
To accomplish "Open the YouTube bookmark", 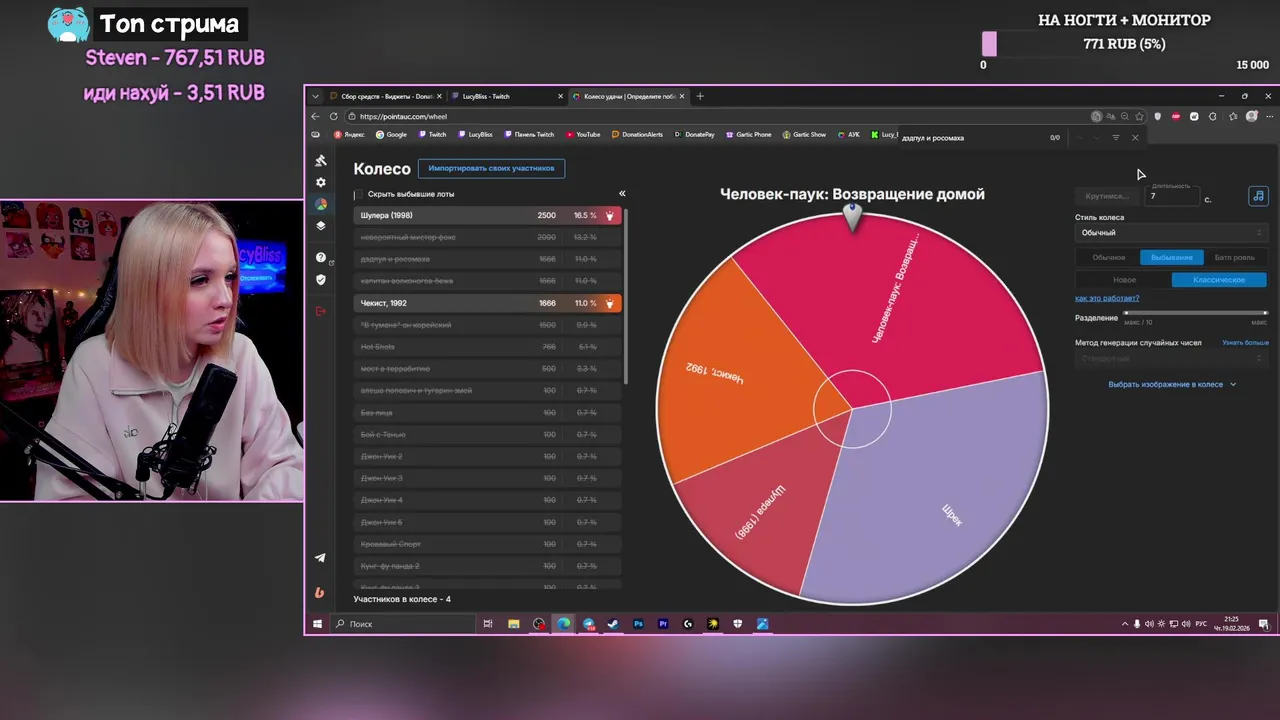I will coord(583,135).
